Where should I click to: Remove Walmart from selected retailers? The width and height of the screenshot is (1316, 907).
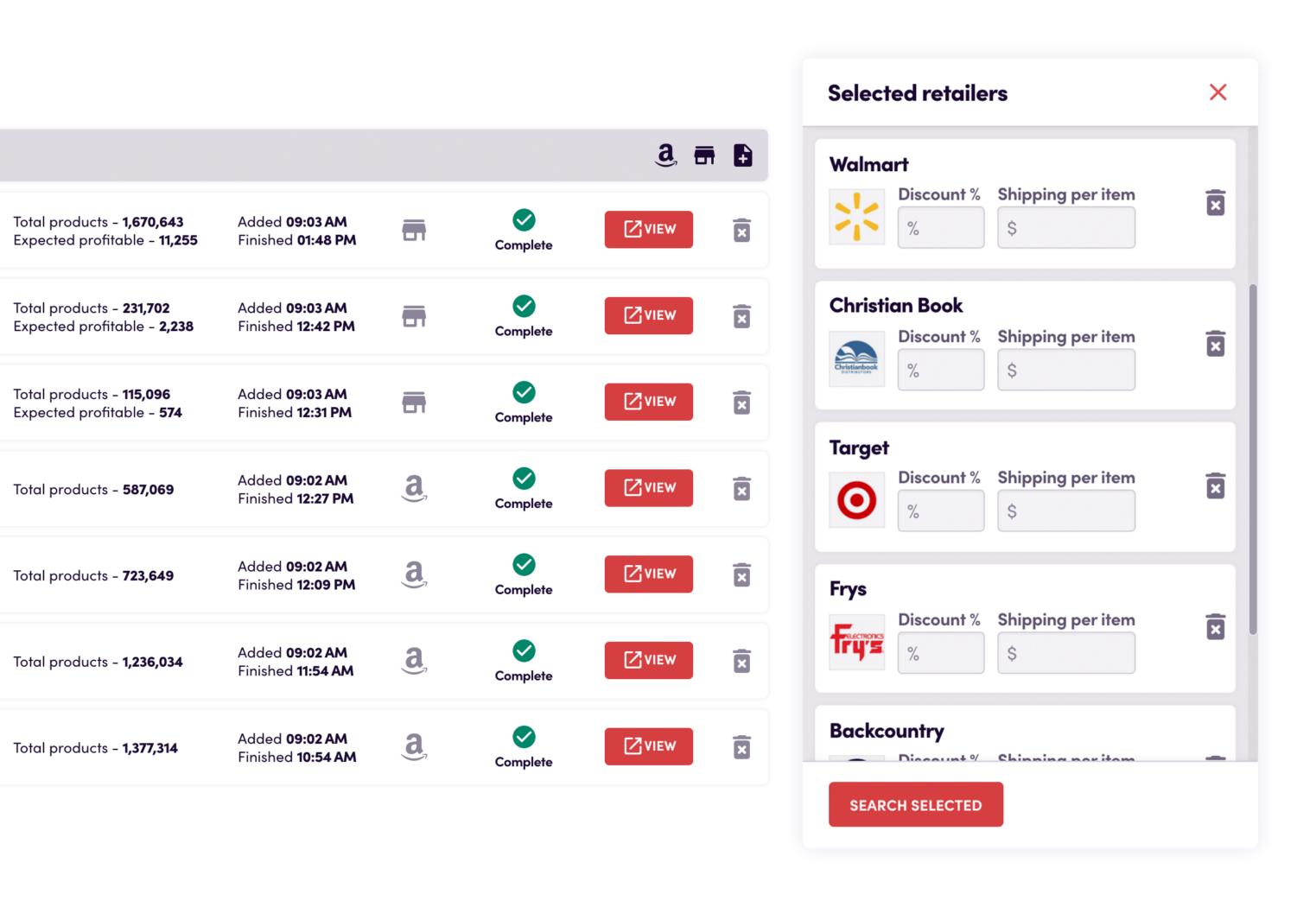click(x=1215, y=203)
